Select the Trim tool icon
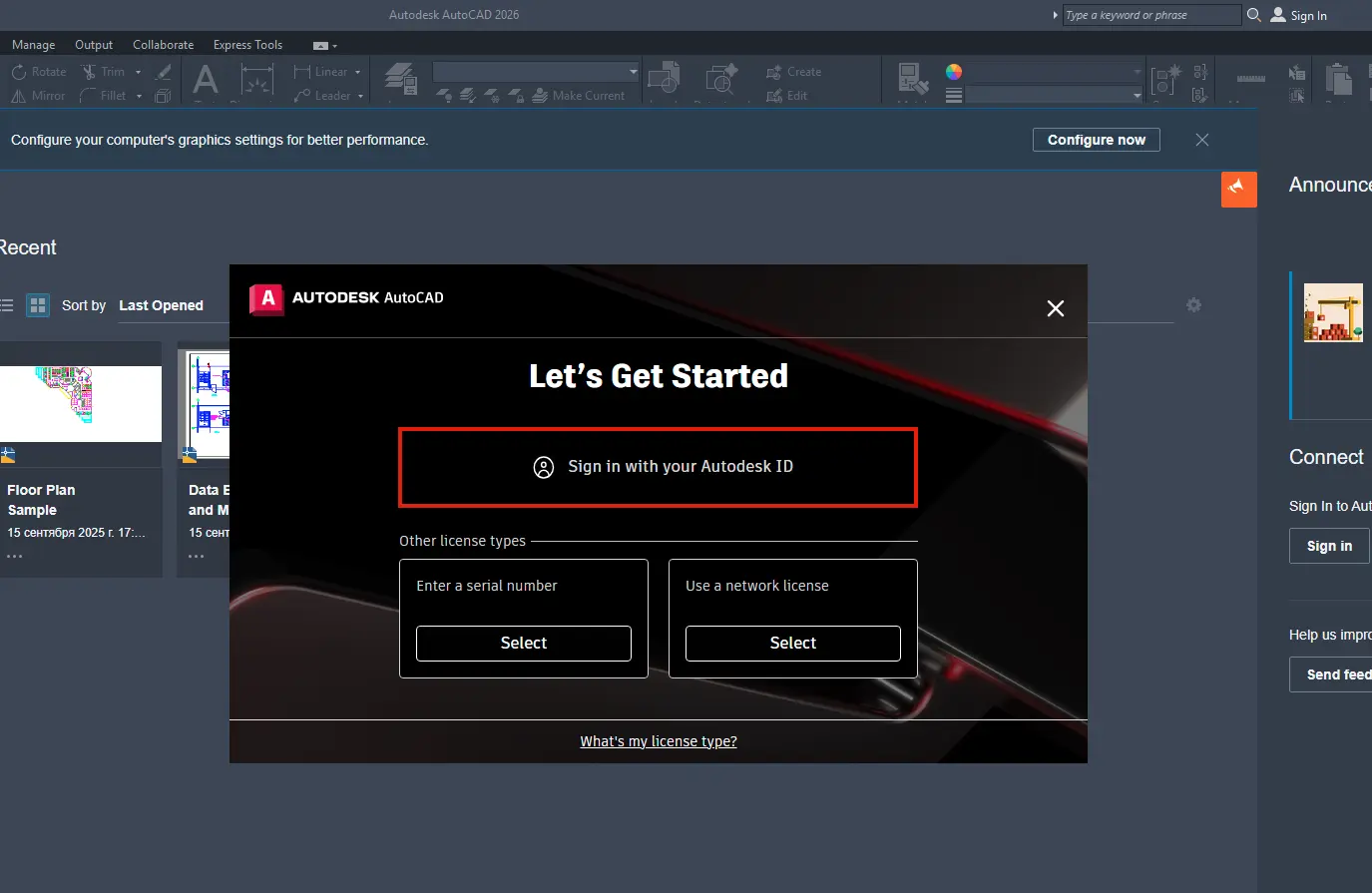This screenshot has width=1372, height=893. 89,72
